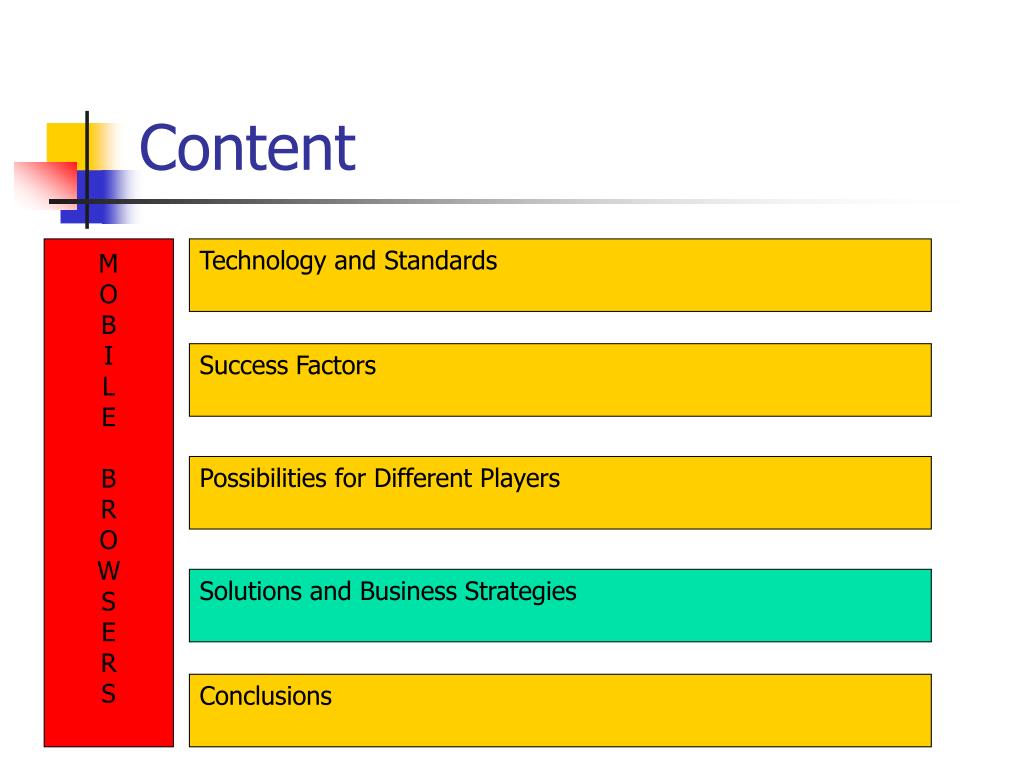Click the Conclusions box

(560, 710)
